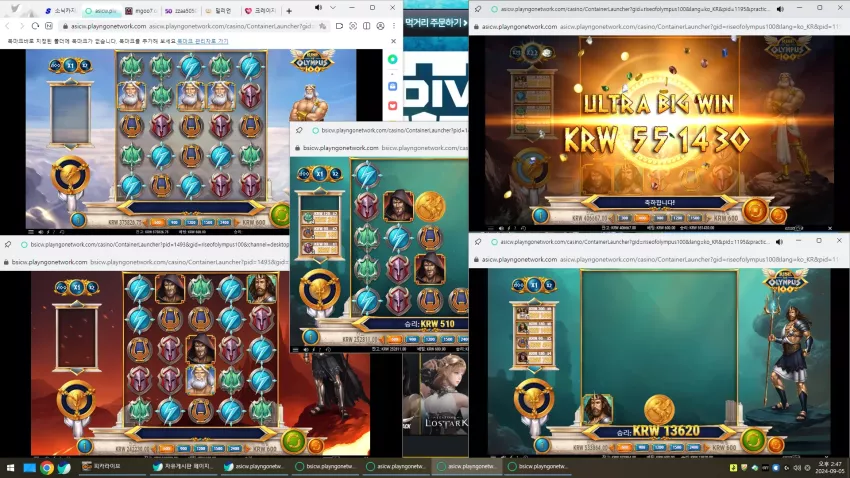Switch to the 크레이지 browser tab
This screenshot has height=478, width=850.
pos(261,10)
